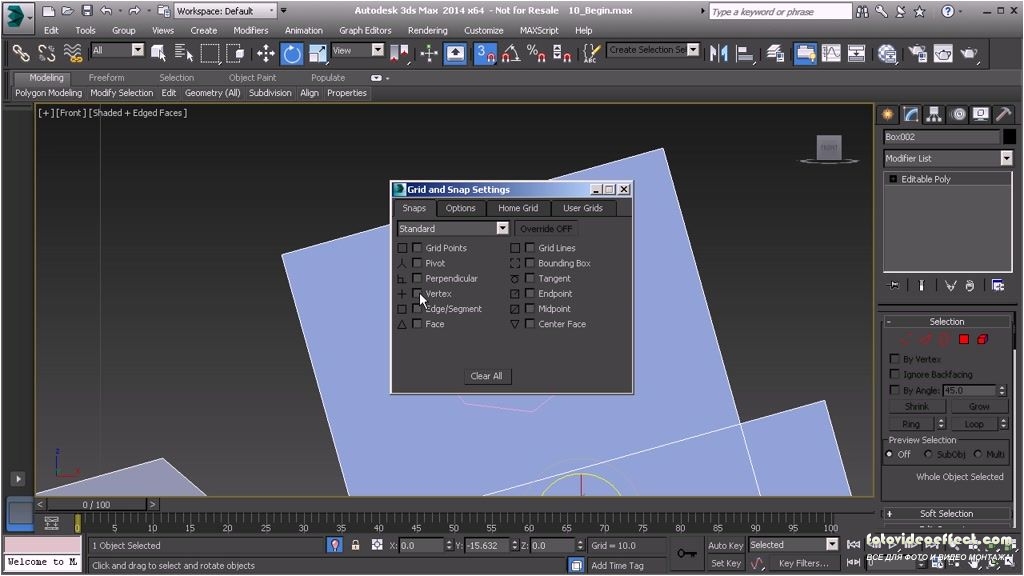Screen dimensions: 1024x576
Task: Enable the Endpoint snap checkbox
Action: (x=530, y=293)
